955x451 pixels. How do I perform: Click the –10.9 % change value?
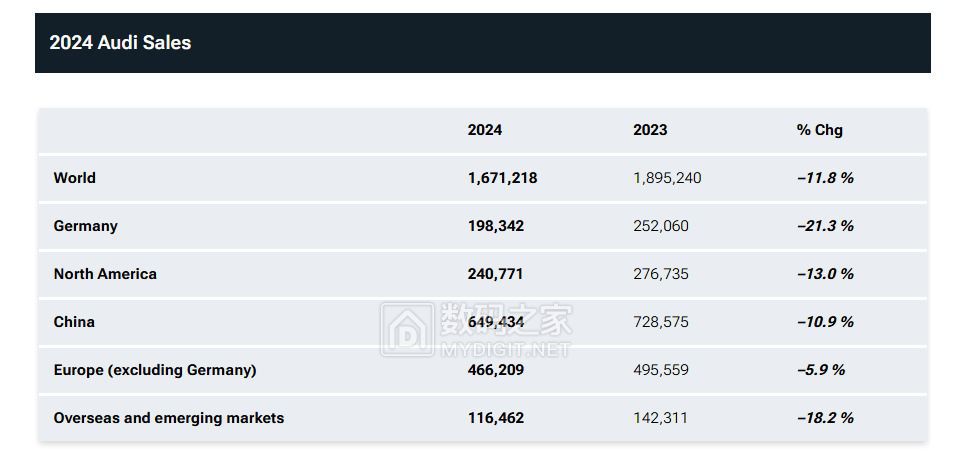825,322
